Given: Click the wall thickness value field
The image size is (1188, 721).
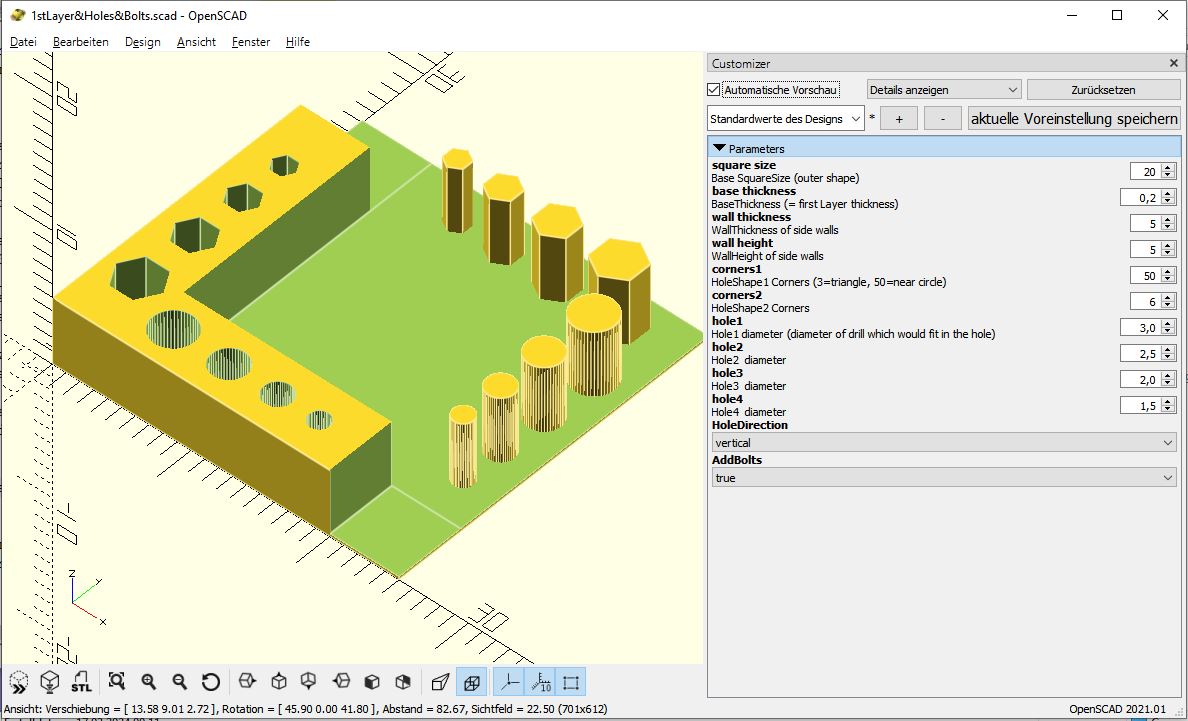Looking at the screenshot, I should pyautogui.click(x=1145, y=223).
